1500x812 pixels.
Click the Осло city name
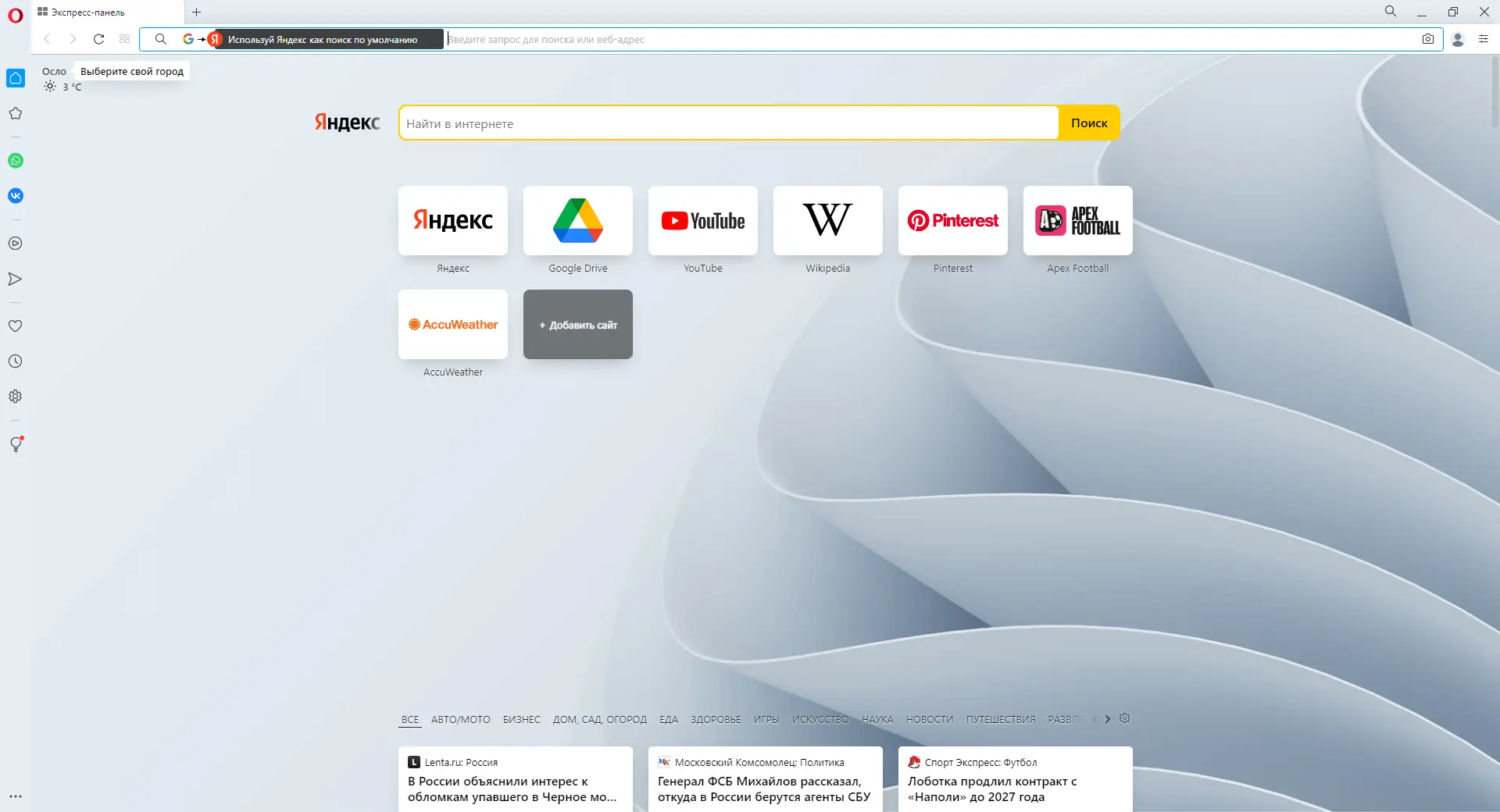coord(54,72)
